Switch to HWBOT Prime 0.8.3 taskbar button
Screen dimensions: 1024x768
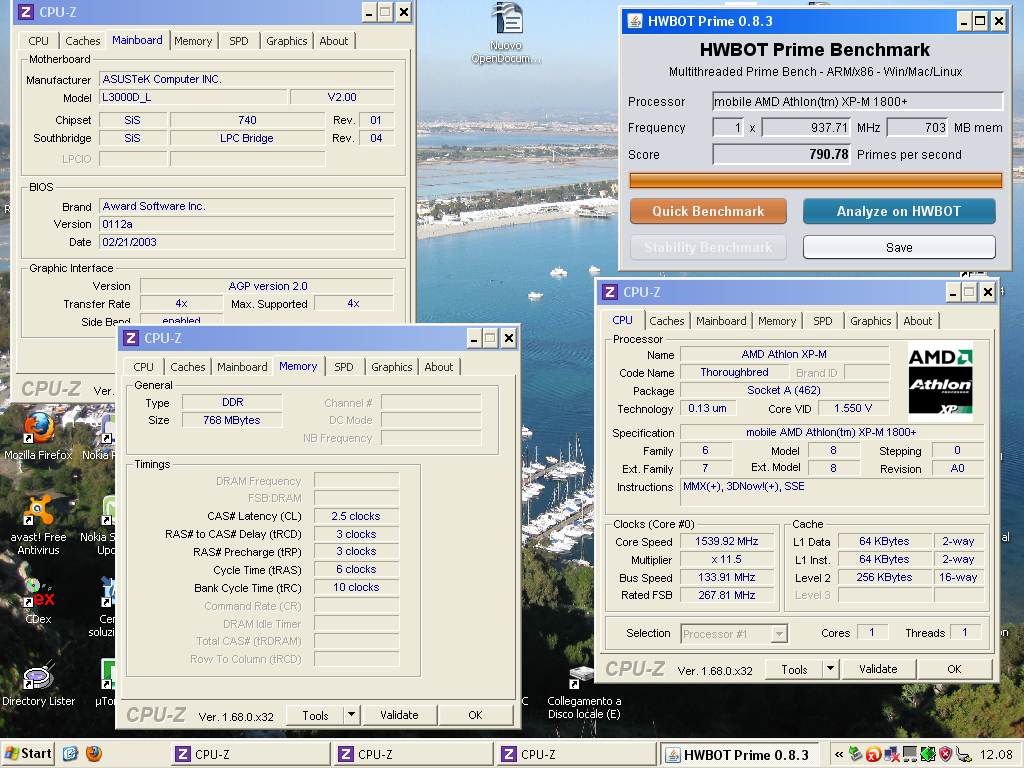click(740, 754)
